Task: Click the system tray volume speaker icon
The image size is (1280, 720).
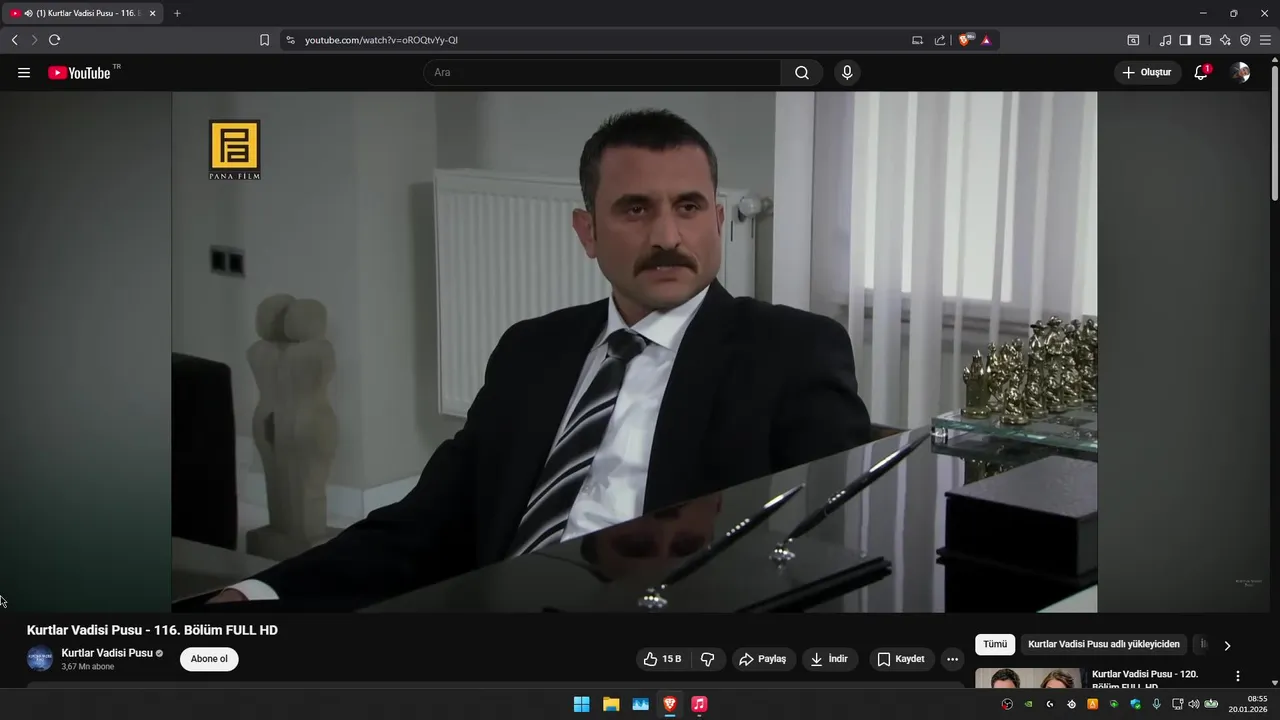Action: click(1193, 704)
